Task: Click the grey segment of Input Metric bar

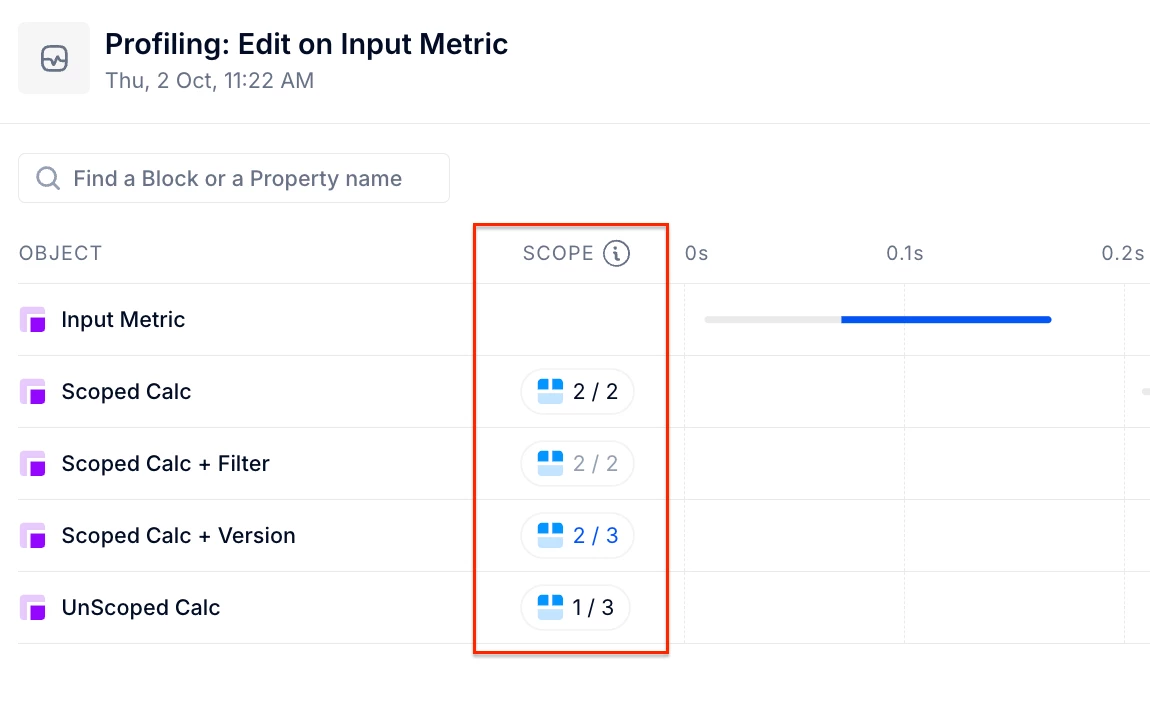Action: pyautogui.click(x=772, y=320)
